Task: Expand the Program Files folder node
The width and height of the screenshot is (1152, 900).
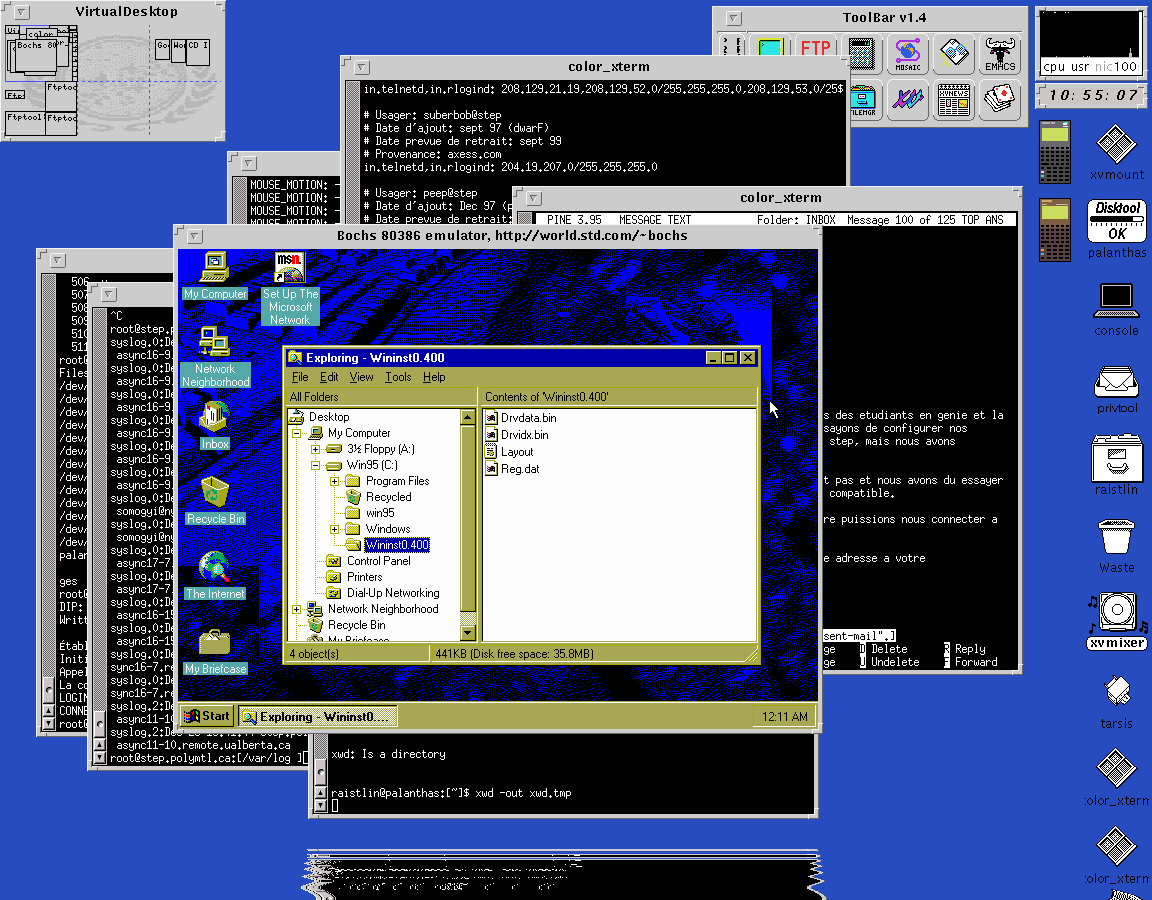Action: coord(334,481)
